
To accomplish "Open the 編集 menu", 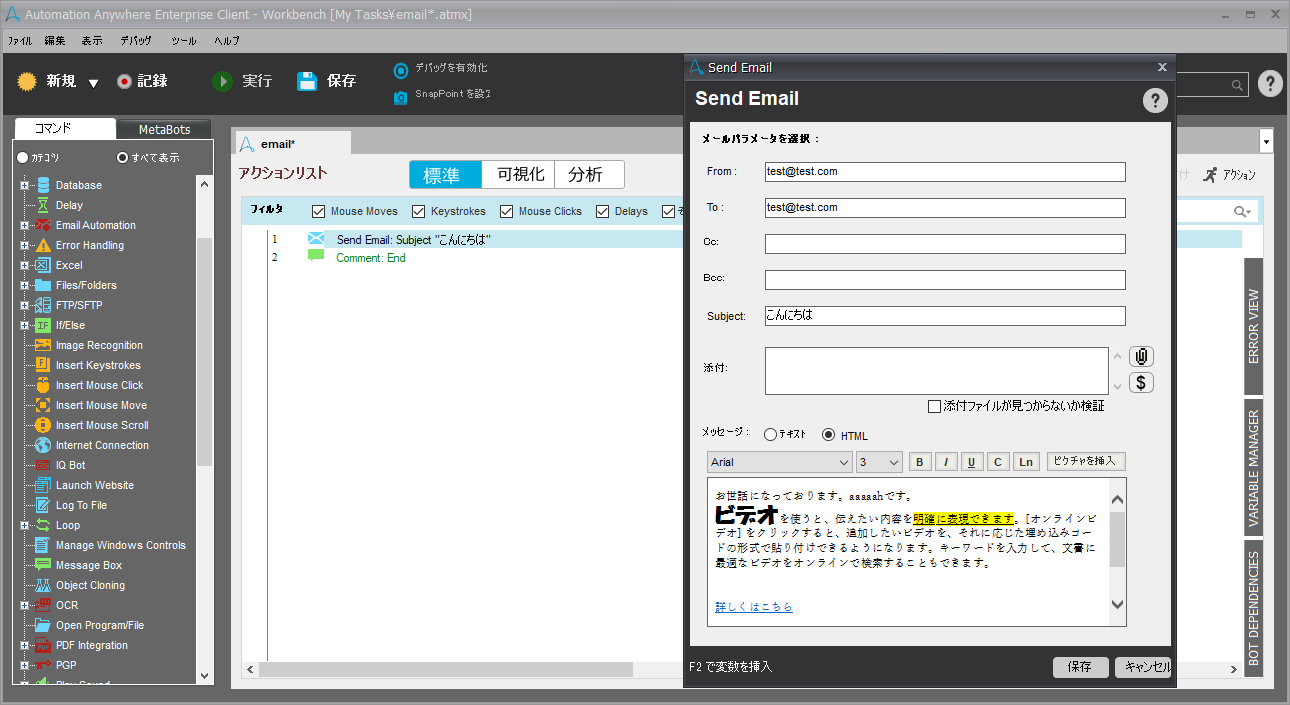I will pyautogui.click(x=55, y=41).
